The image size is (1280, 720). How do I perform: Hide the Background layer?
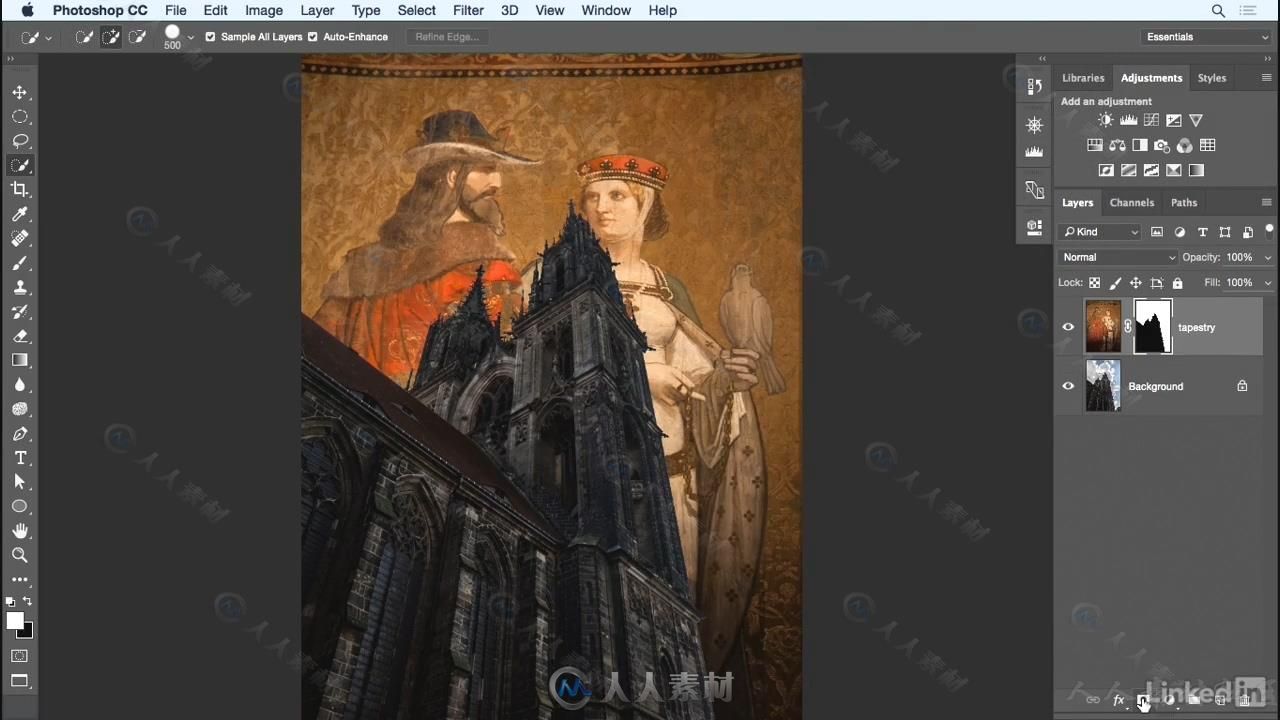(1068, 386)
